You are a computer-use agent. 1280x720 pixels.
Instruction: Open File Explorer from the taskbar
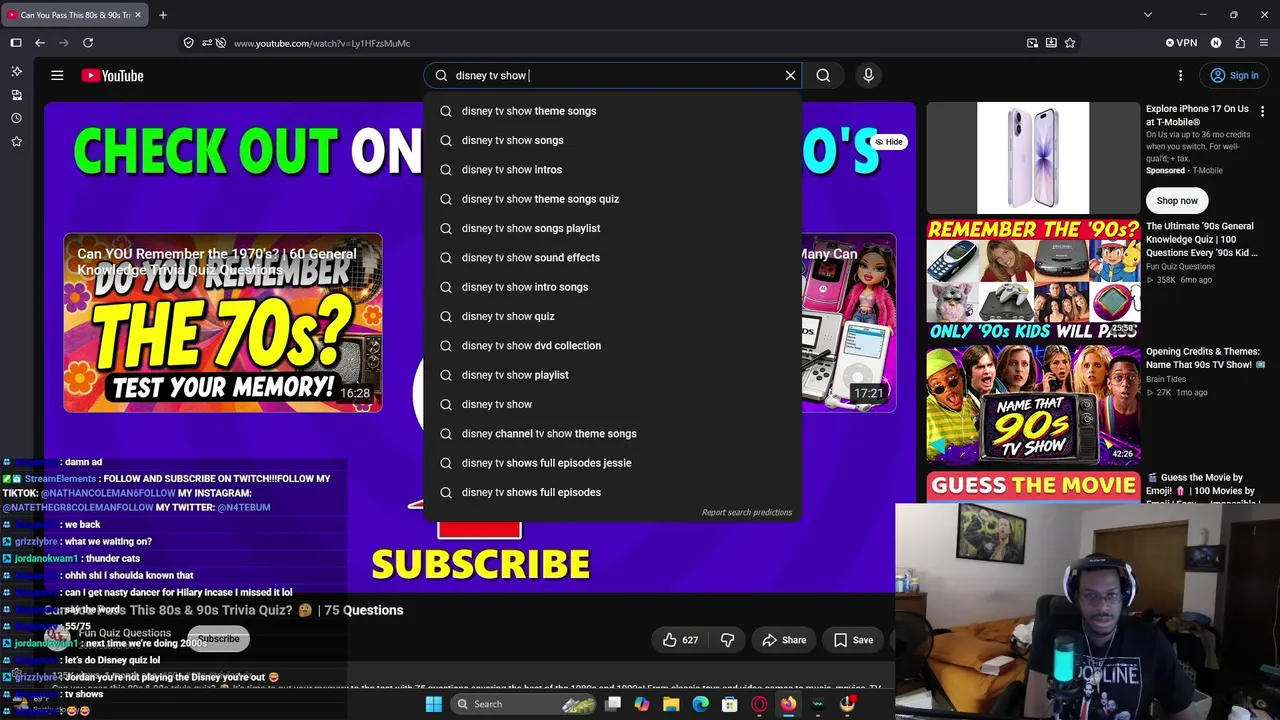(x=671, y=704)
